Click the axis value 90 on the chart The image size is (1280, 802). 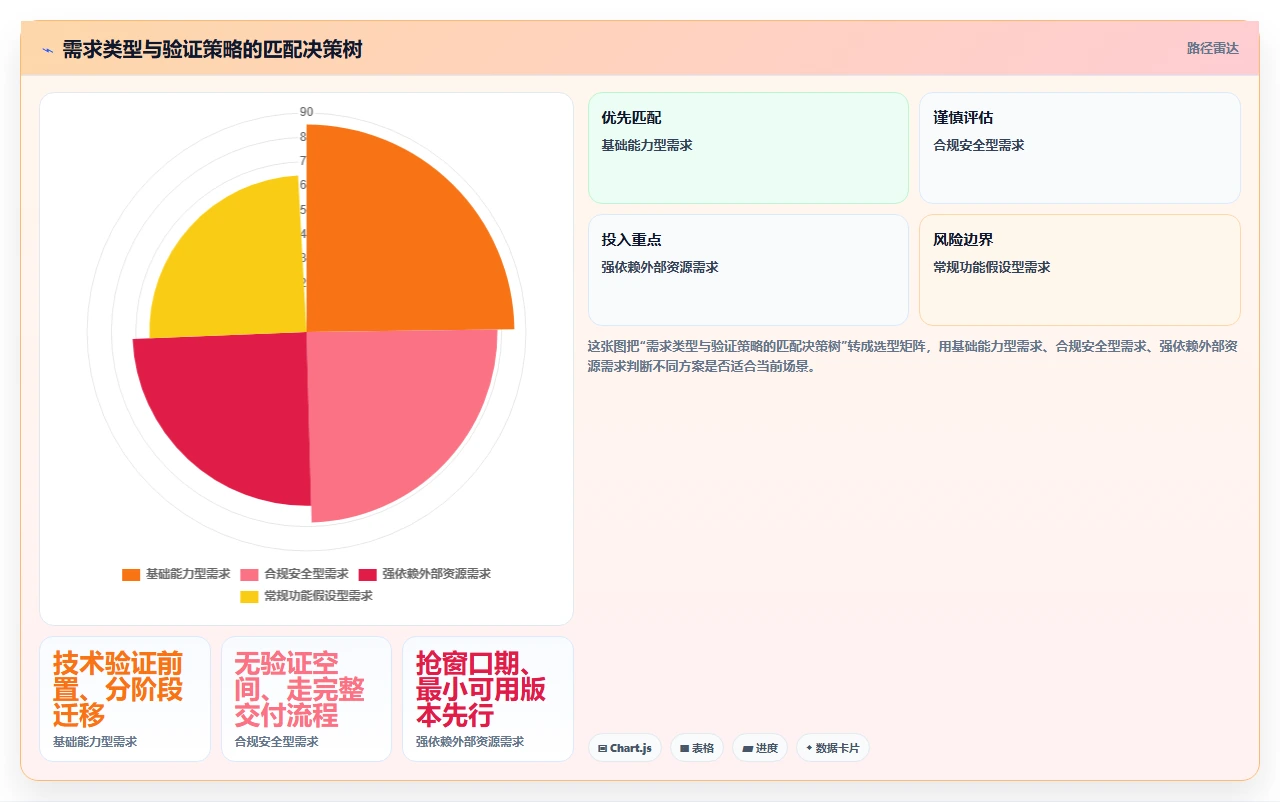point(306,112)
